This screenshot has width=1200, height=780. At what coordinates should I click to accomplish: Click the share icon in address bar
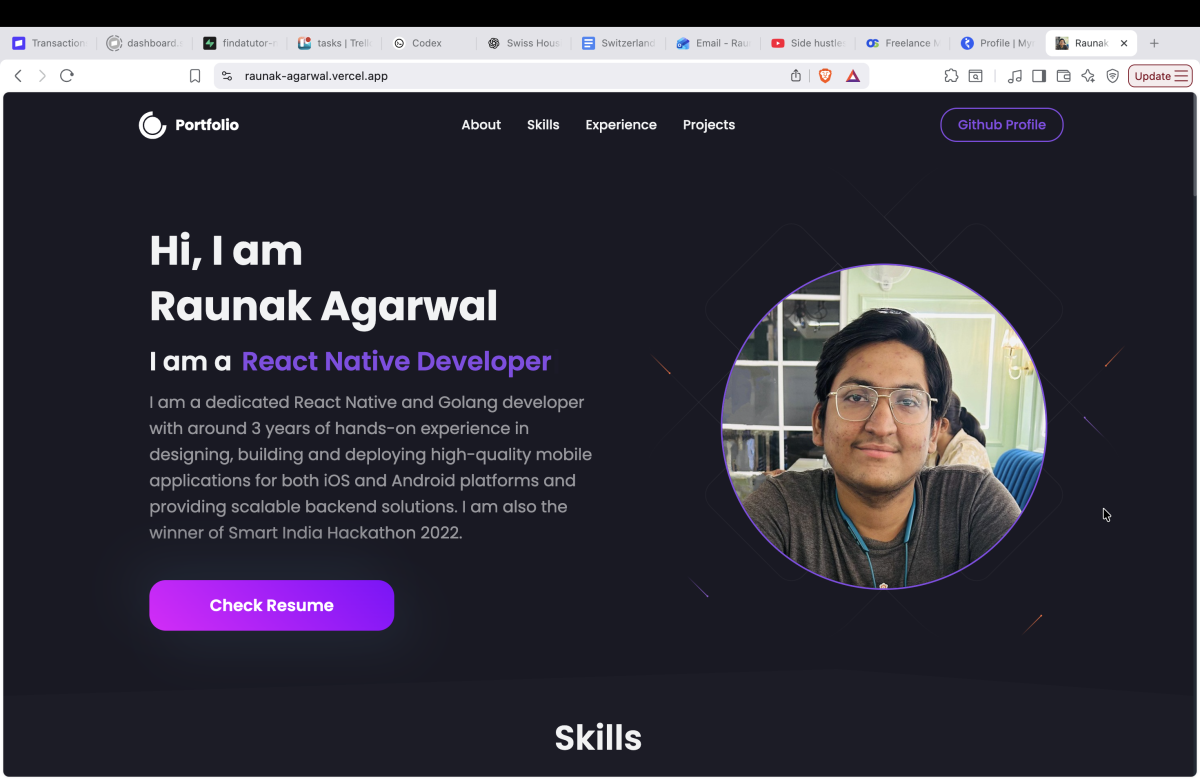point(796,76)
